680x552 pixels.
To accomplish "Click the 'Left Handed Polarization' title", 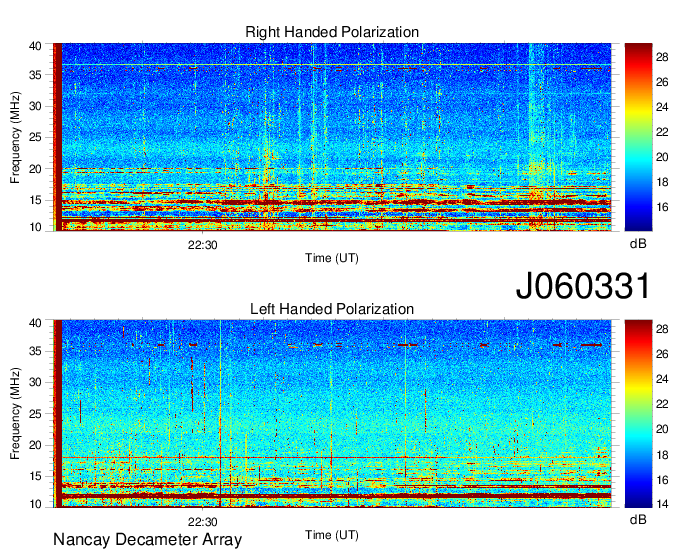I will tap(332, 309).
